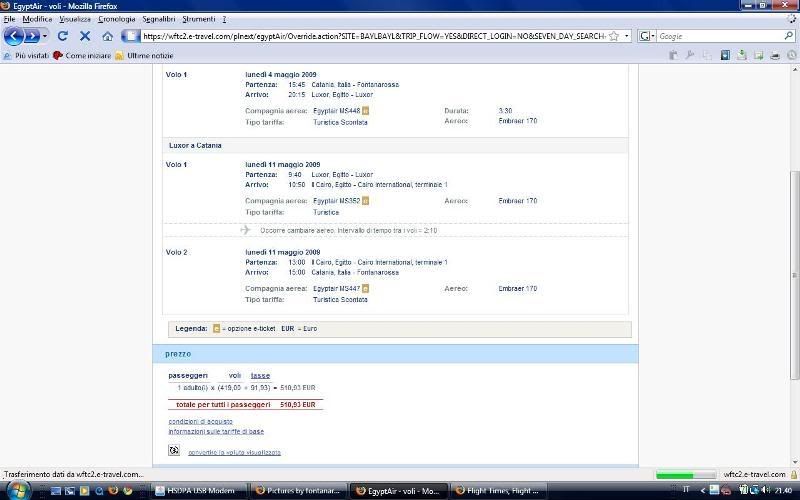Screen dimensions: 800x500
Task: Click the total price 510,93 EUR
Action: coord(297,405)
